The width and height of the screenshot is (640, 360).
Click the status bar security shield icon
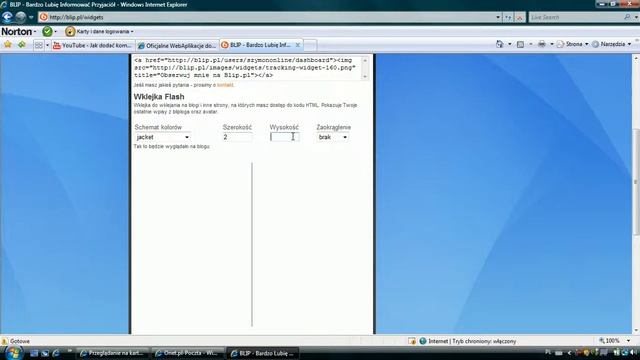pos(412,341)
